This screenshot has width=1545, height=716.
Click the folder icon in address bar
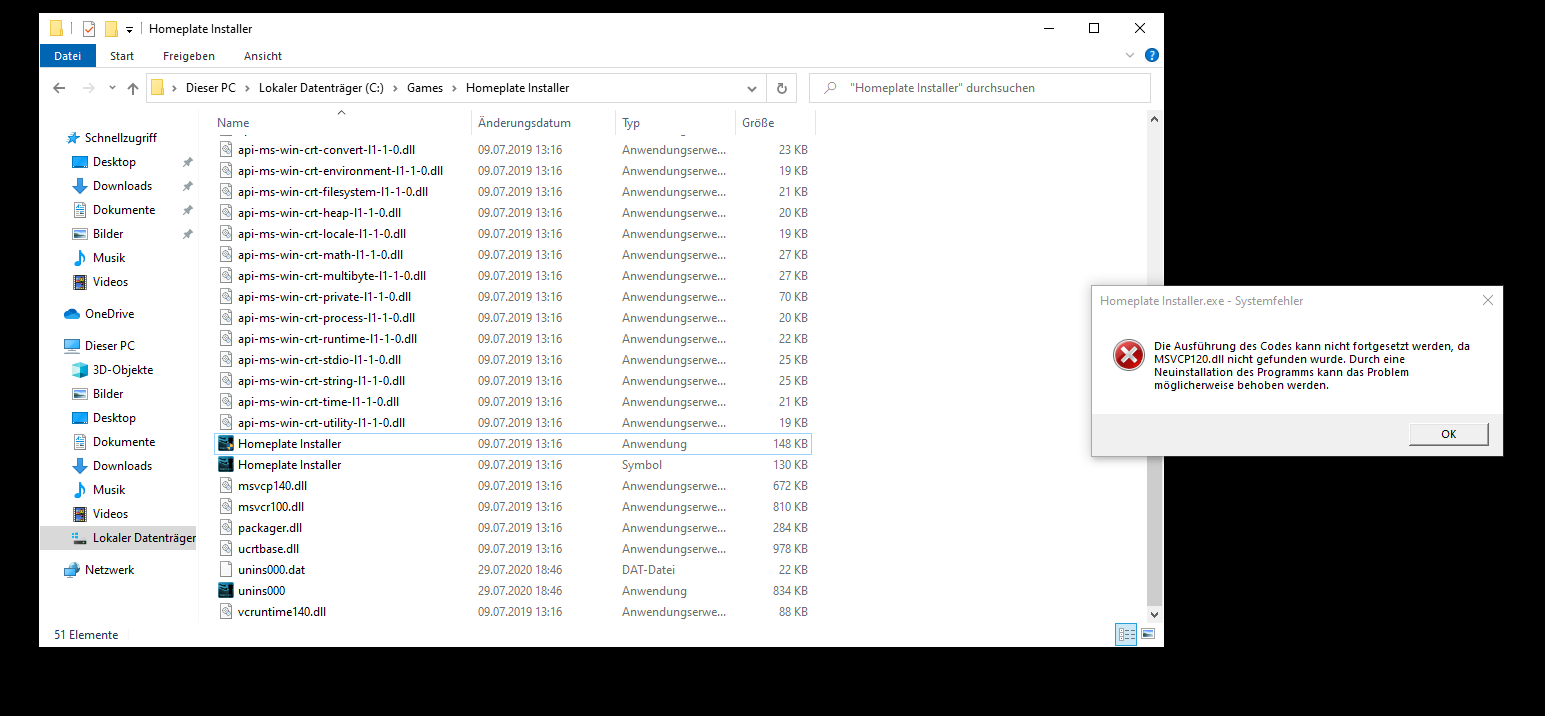point(158,88)
